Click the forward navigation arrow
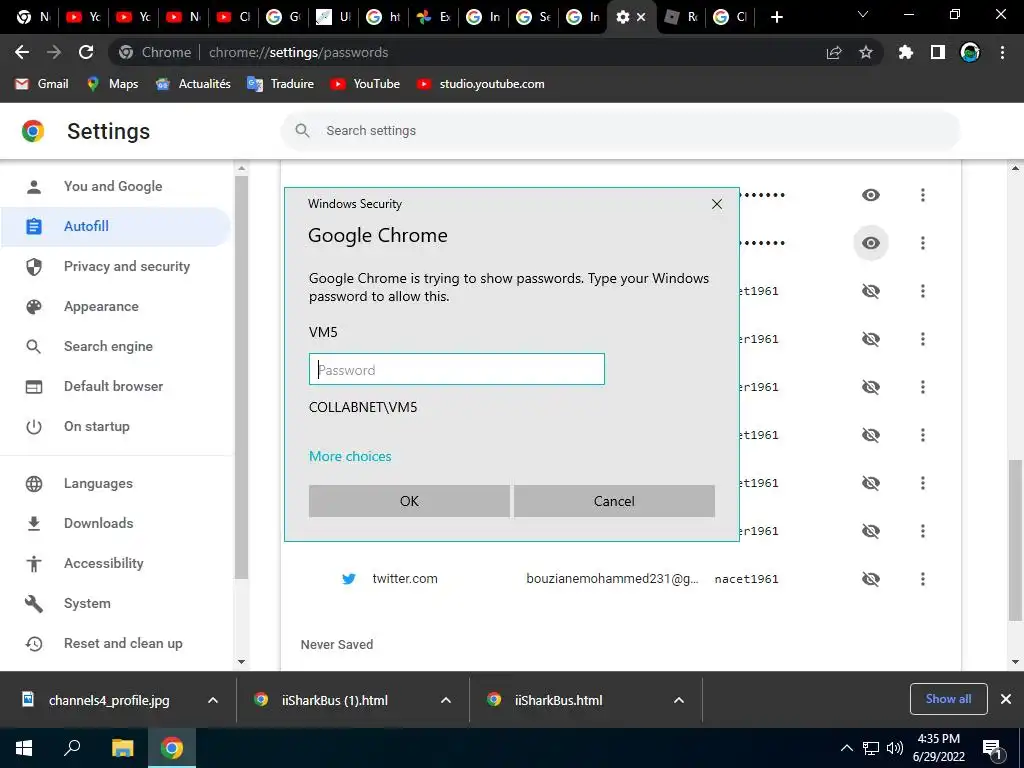Viewport: 1024px width, 768px height. click(x=54, y=52)
